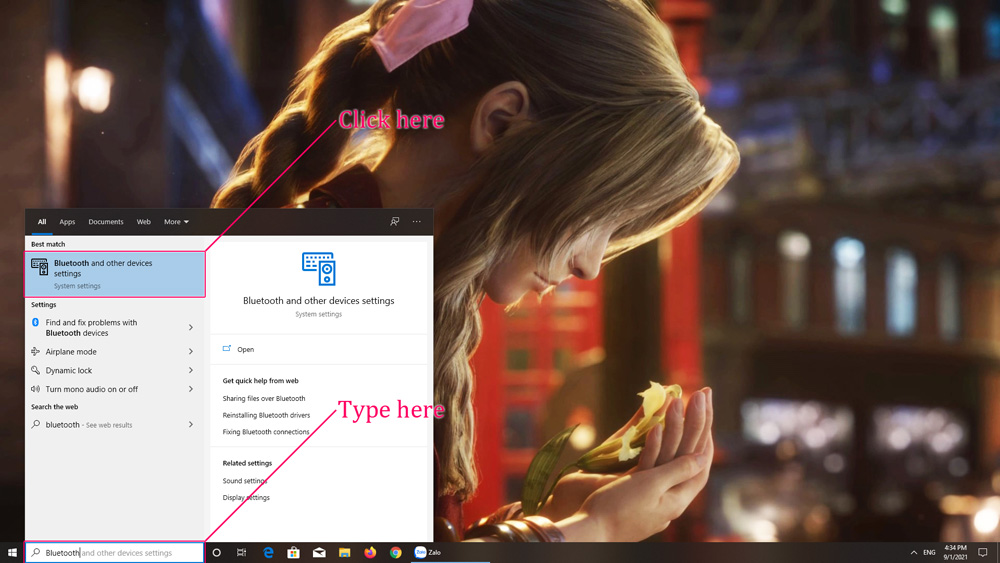Select the All search filter tab
The image size is (1000, 563).
point(41,222)
